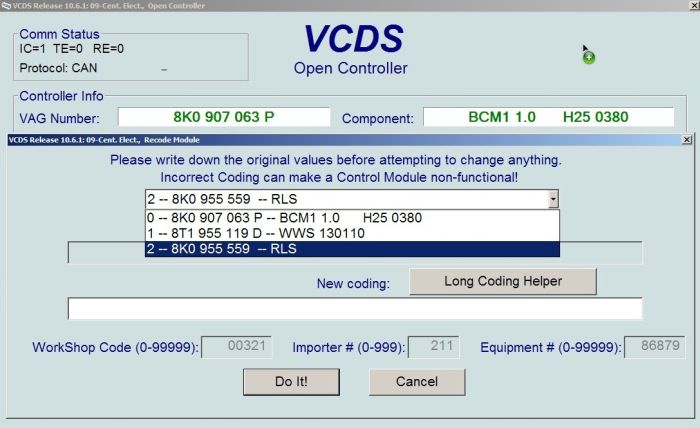Select module 1 -- 8T1 955 119 D WWS
700x428 pixels.
click(x=352, y=233)
